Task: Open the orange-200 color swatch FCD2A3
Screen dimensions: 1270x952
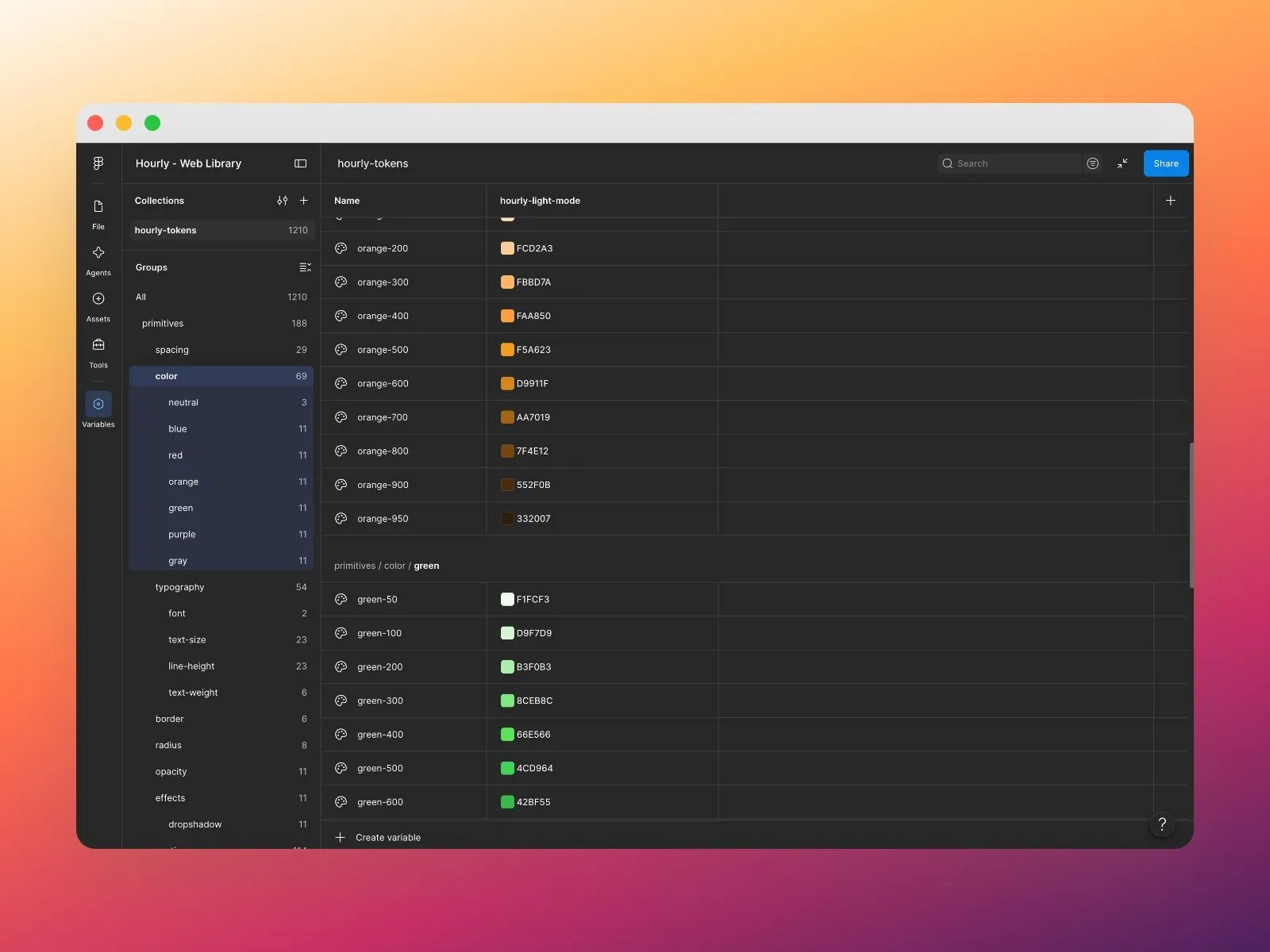Action: tap(507, 248)
